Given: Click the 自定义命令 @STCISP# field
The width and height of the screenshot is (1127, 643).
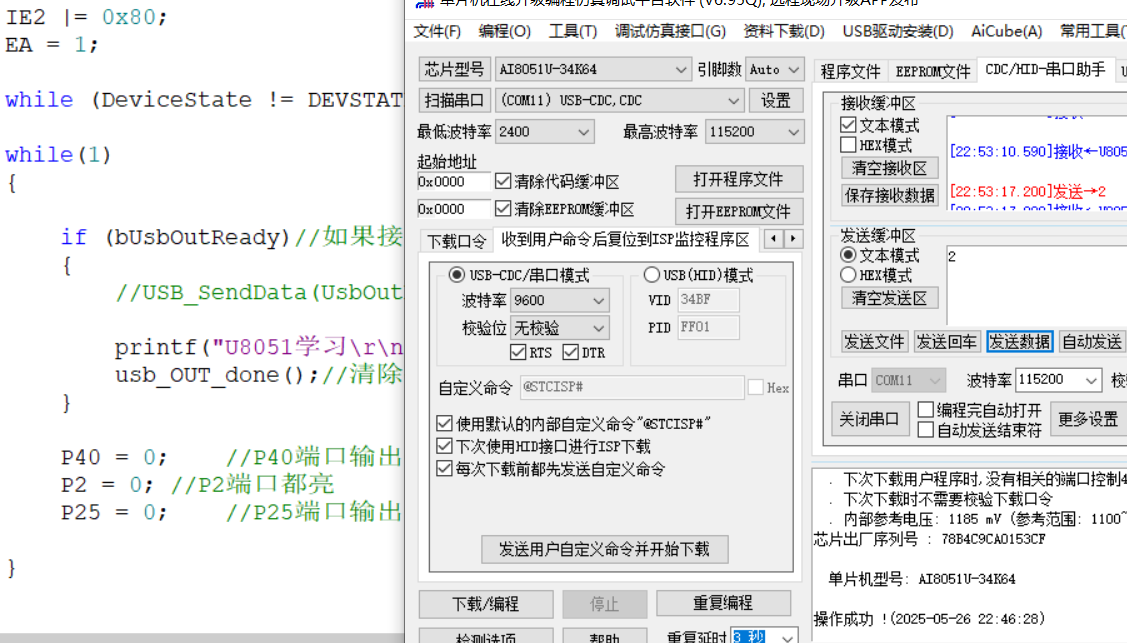Looking at the screenshot, I should [632, 387].
